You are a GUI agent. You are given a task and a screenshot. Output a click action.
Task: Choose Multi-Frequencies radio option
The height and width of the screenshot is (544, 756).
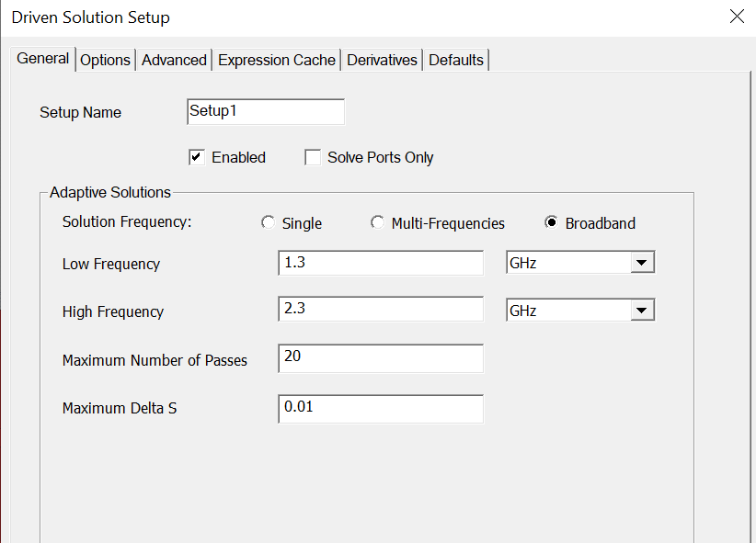(x=377, y=223)
